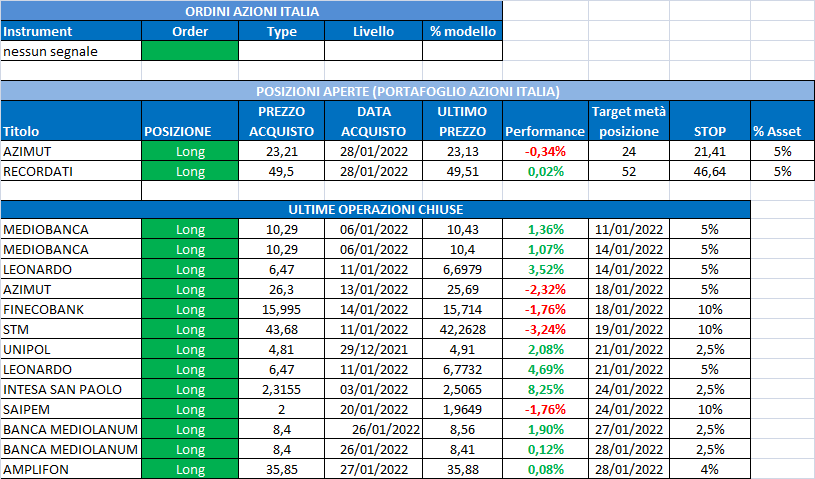Screen dimensions: 815x479
Task: Select AZIMUT stop value 21,41
Action: (x=709, y=151)
